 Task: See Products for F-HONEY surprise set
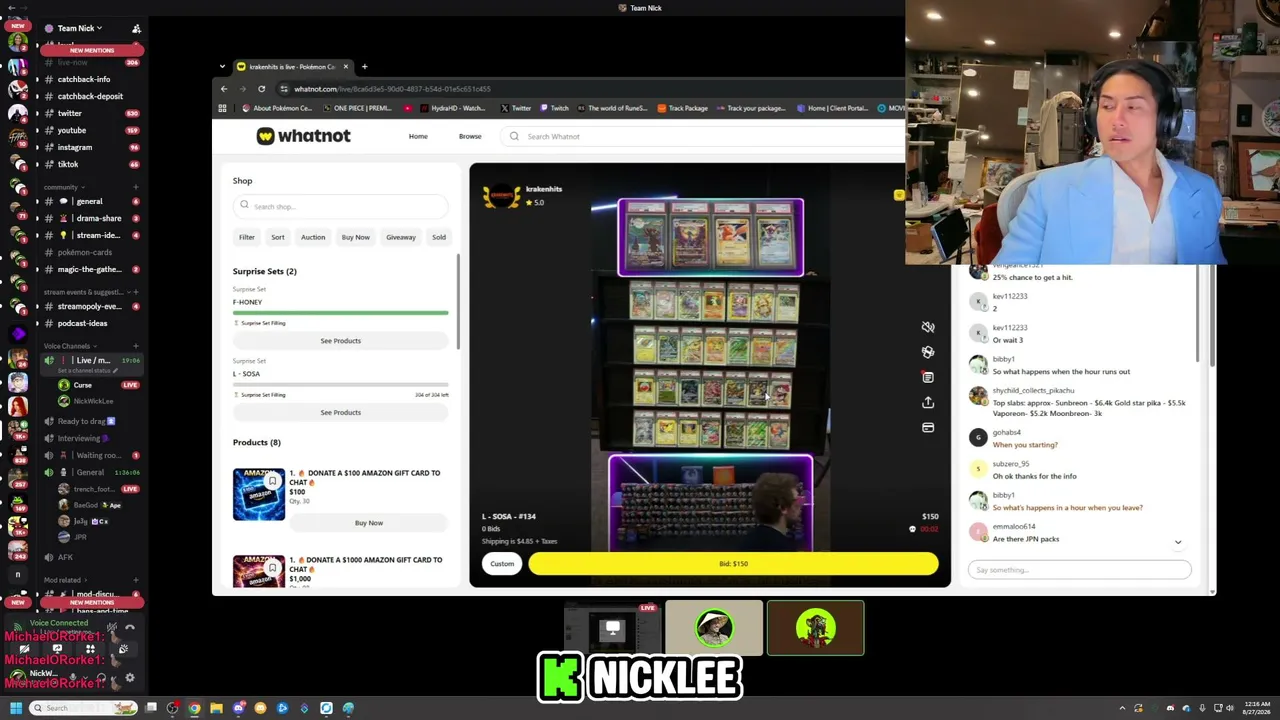point(341,341)
